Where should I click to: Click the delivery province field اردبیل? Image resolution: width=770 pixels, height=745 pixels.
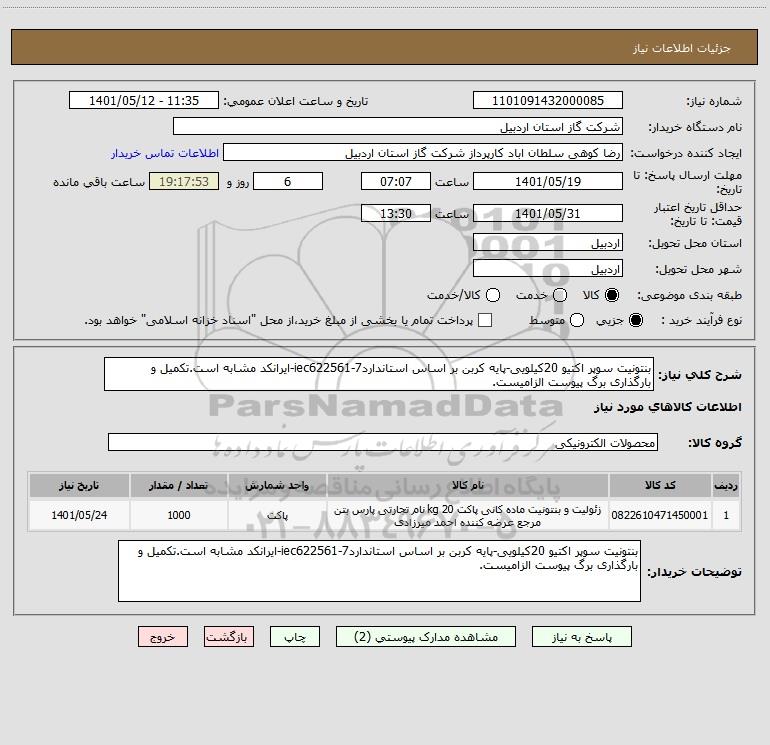[x=548, y=243]
